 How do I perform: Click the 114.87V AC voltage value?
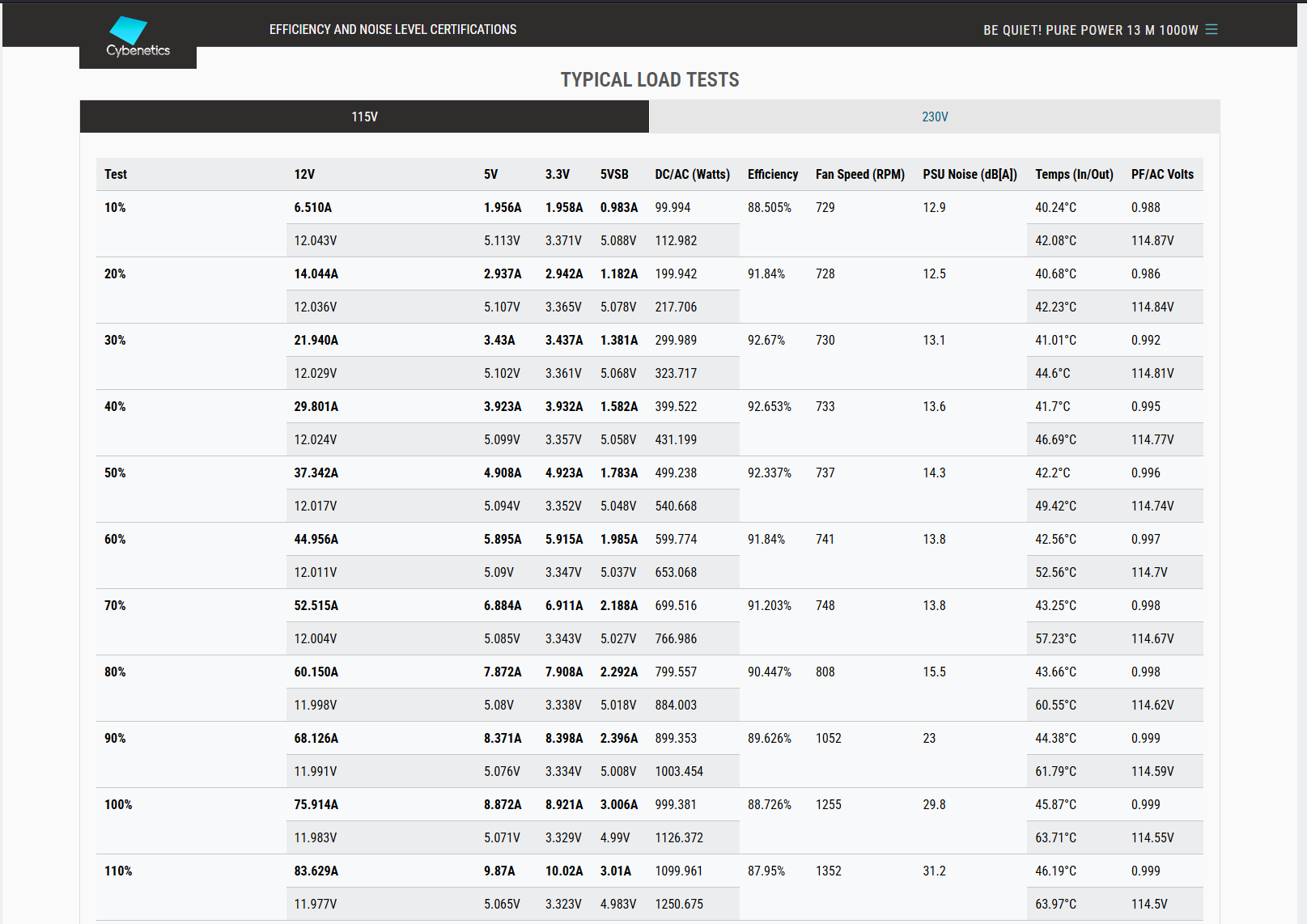[x=1153, y=240]
